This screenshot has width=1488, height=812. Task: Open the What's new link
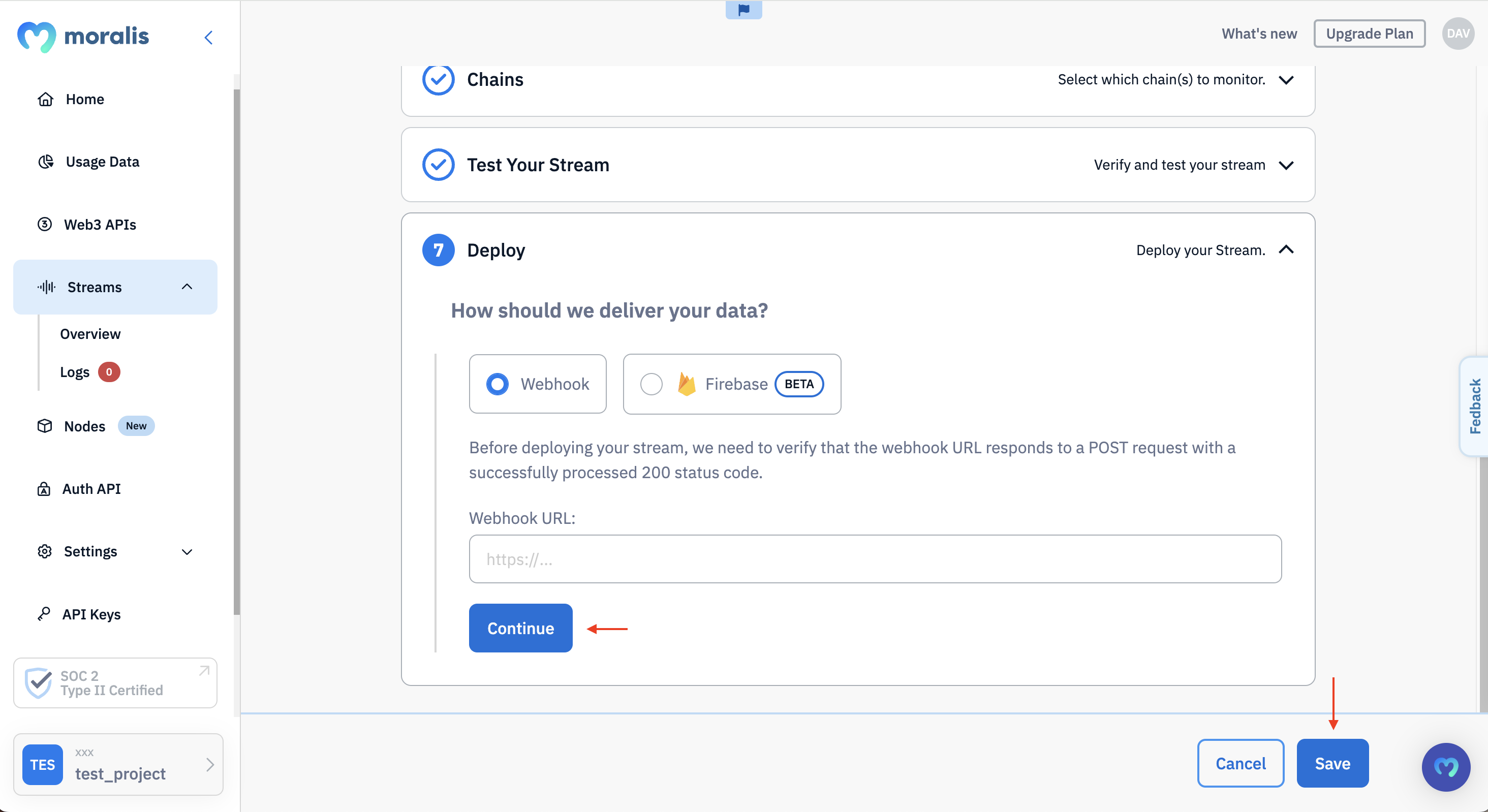point(1259,34)
